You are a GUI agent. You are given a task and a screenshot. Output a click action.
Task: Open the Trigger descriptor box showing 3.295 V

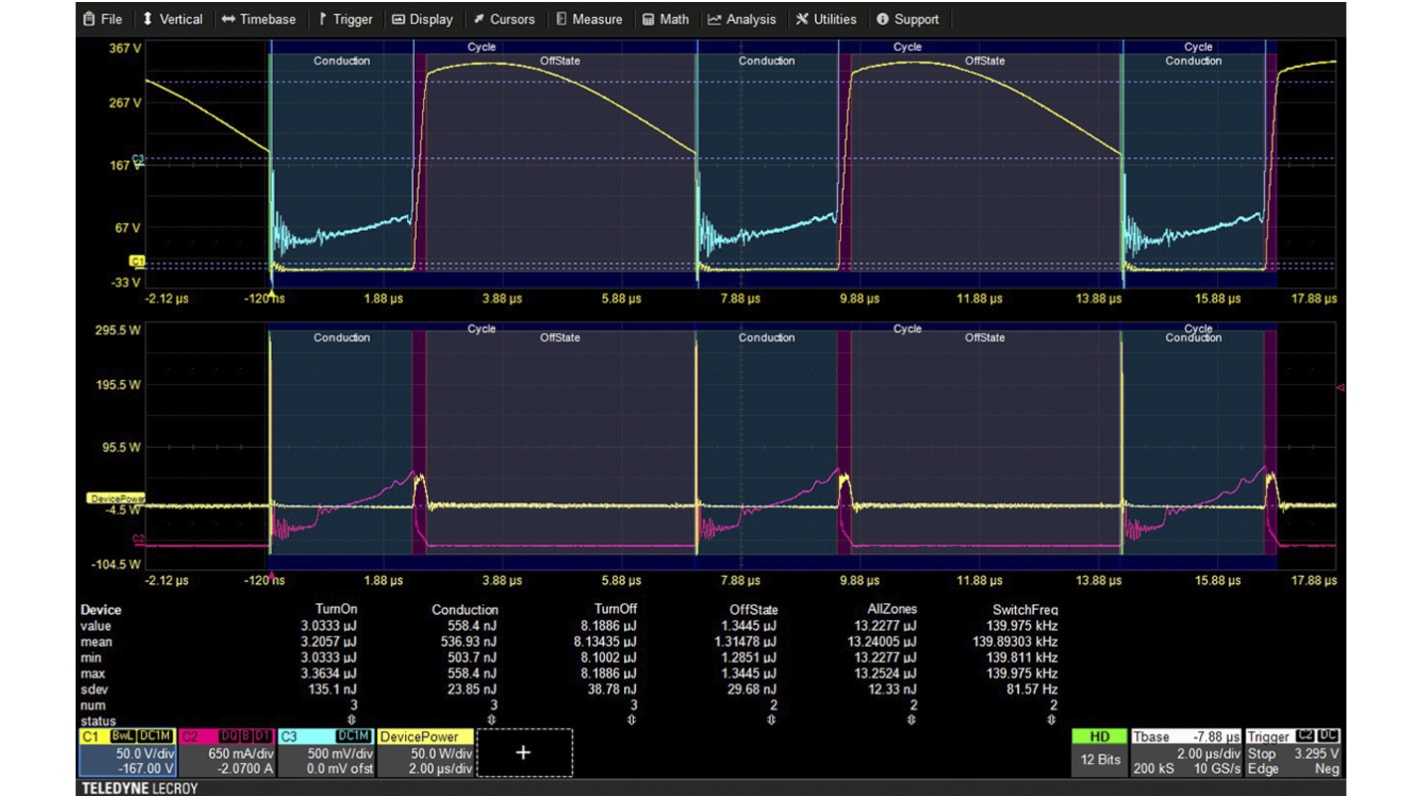pyautogui.click(x=1293, y=751)
